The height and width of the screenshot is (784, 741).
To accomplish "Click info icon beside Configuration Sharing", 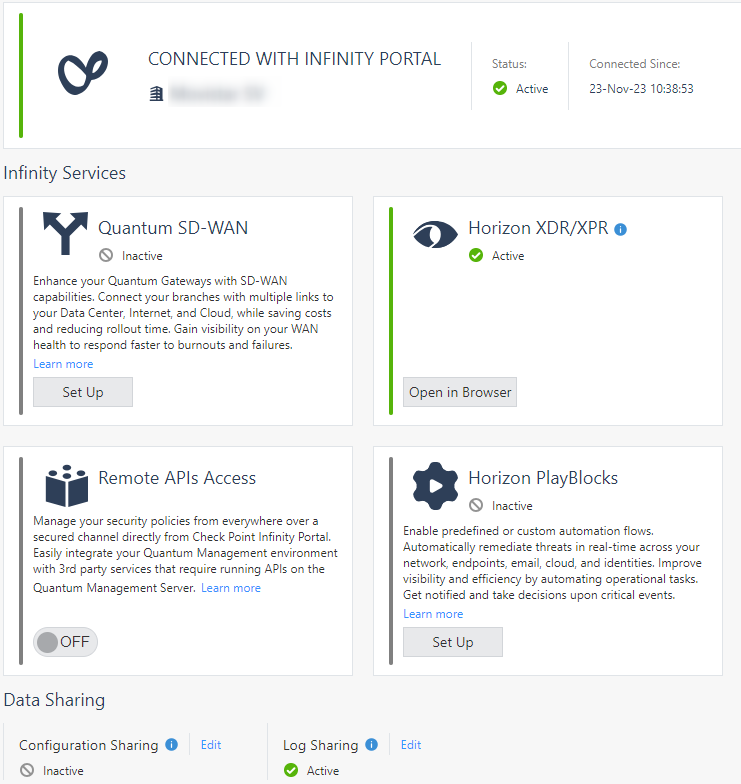I will (x=171, y=745).
